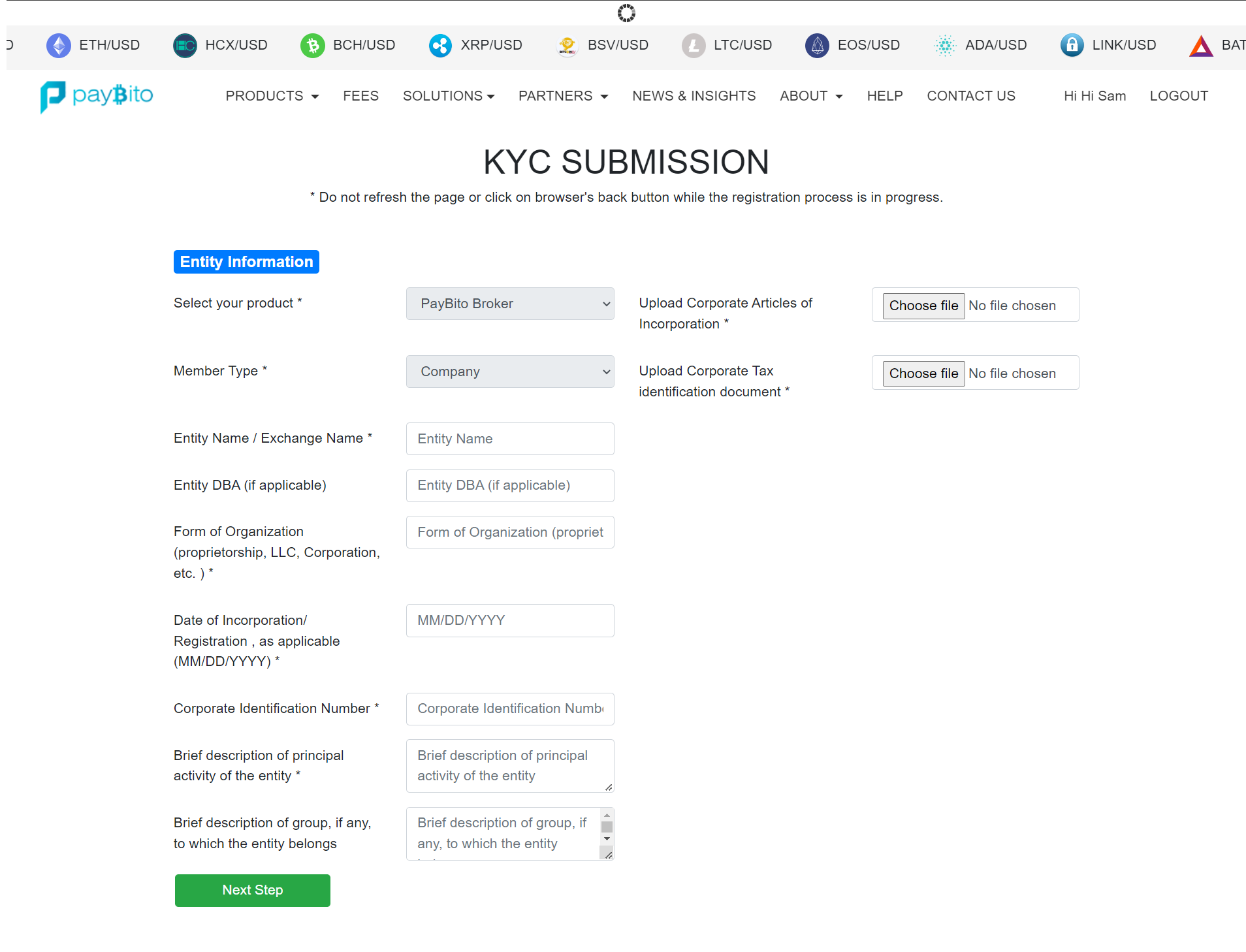Select the XRP/USD ripple icon

[440, 45]
